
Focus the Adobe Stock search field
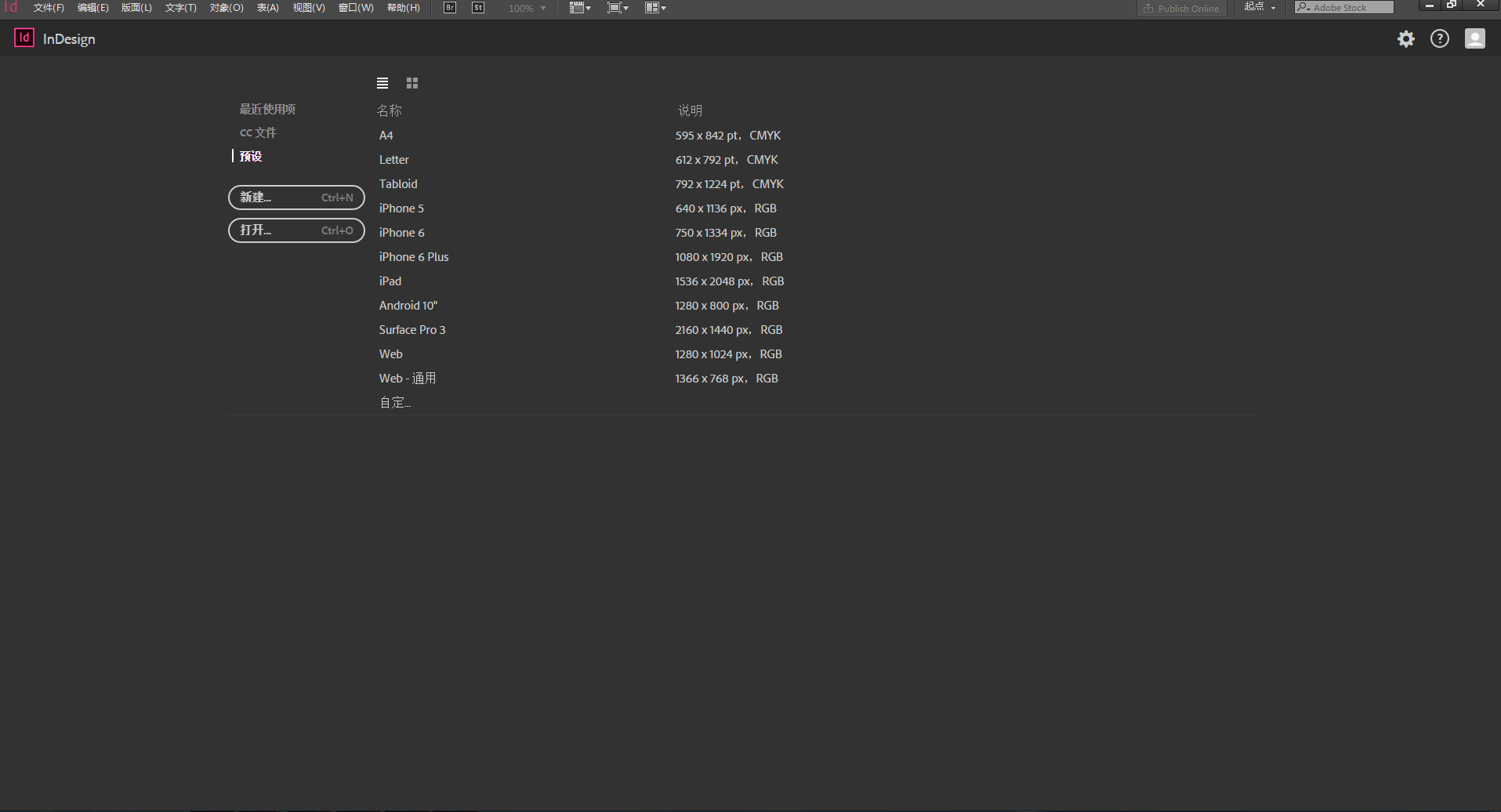tap(1344, 7)
